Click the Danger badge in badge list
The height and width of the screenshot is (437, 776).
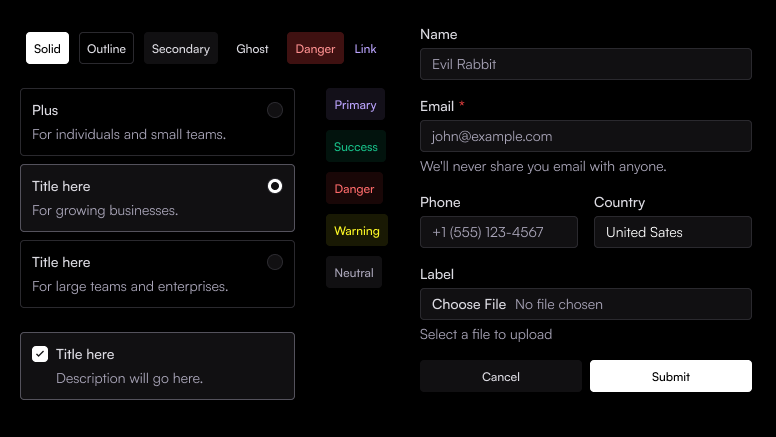(354, 189)
